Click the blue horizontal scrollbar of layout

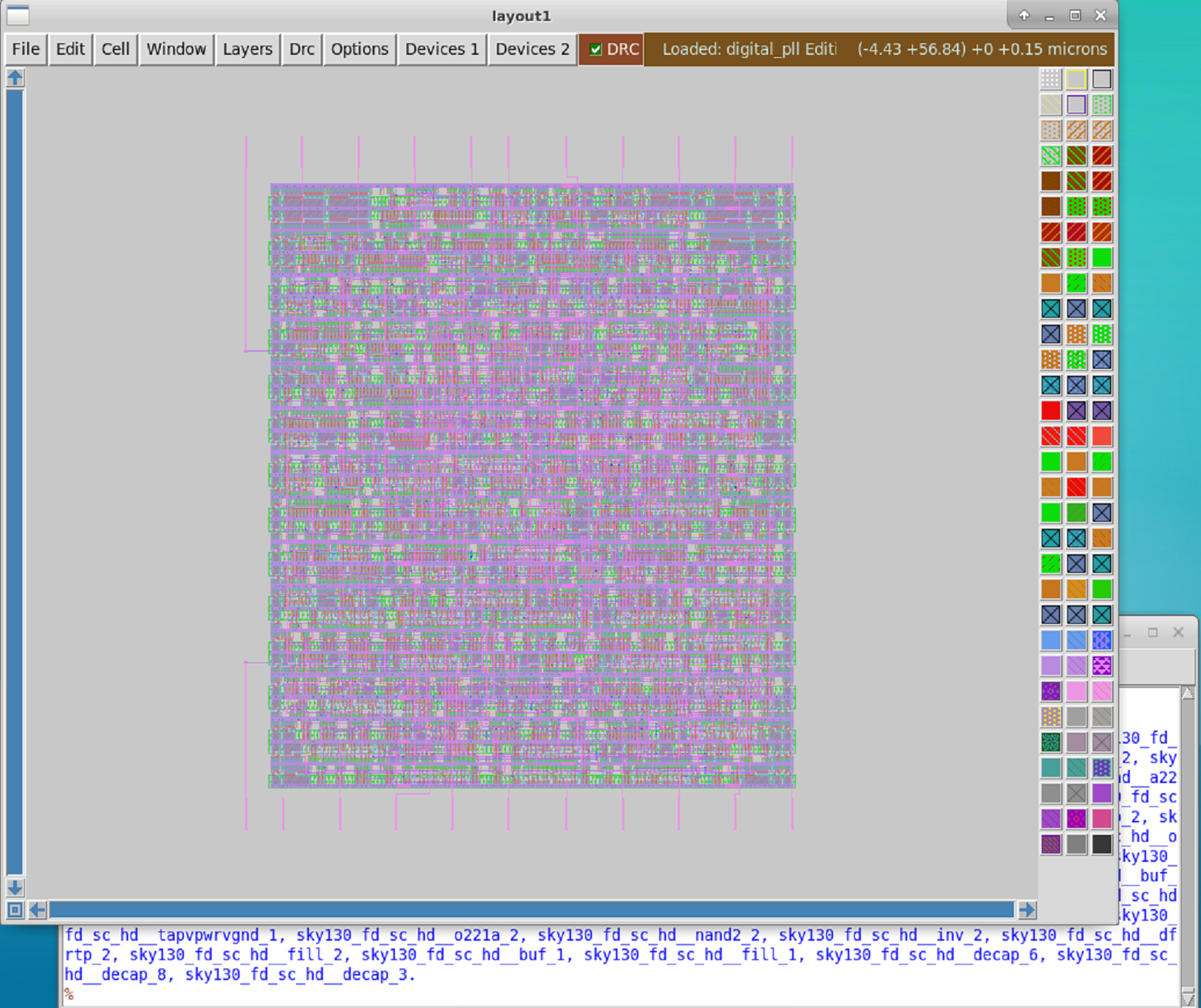tap(532, 910)
